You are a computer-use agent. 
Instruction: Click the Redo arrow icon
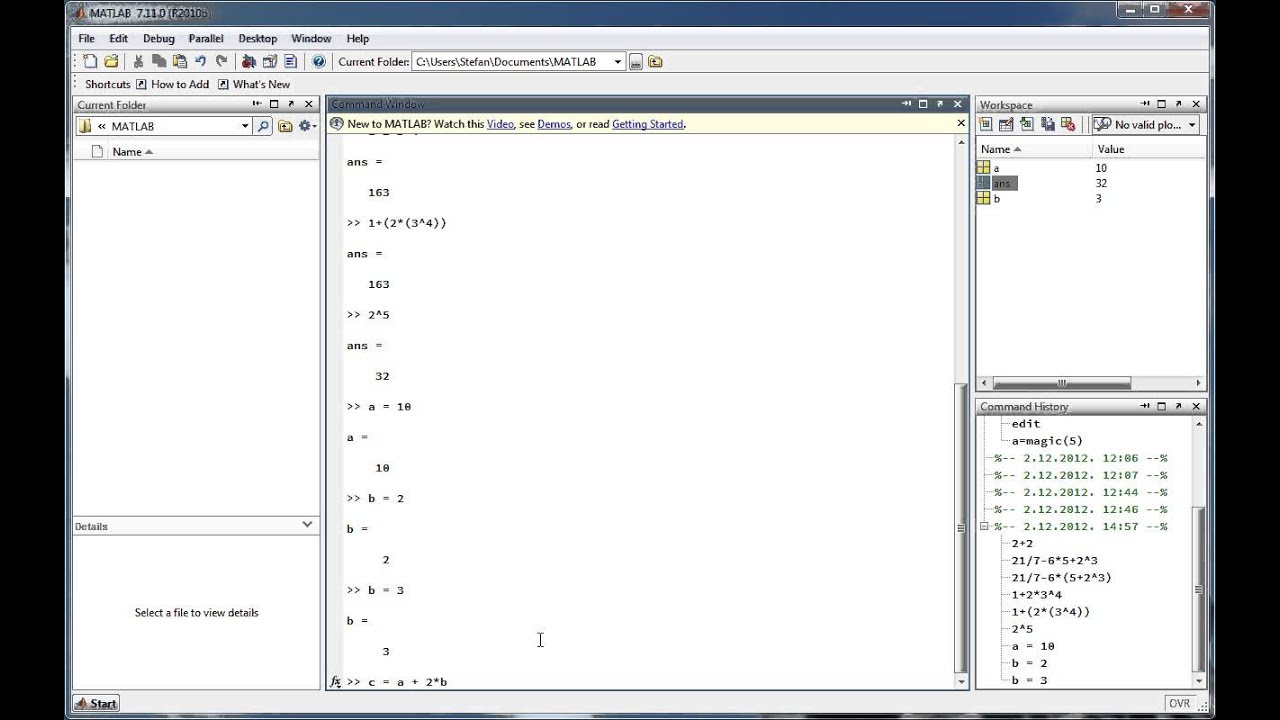pos(221,61)
